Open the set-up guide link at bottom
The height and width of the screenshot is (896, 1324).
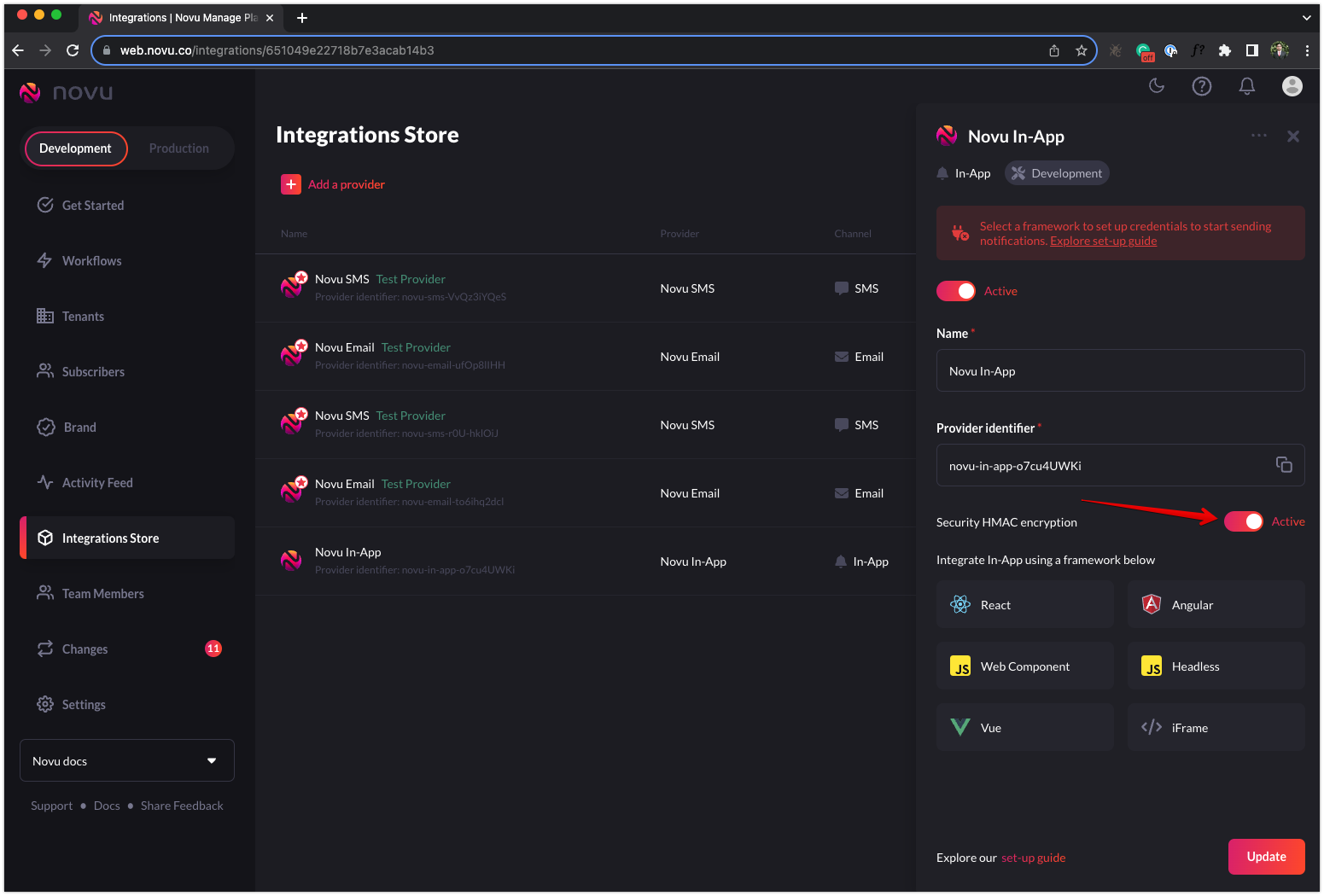tap(1034, 858)
